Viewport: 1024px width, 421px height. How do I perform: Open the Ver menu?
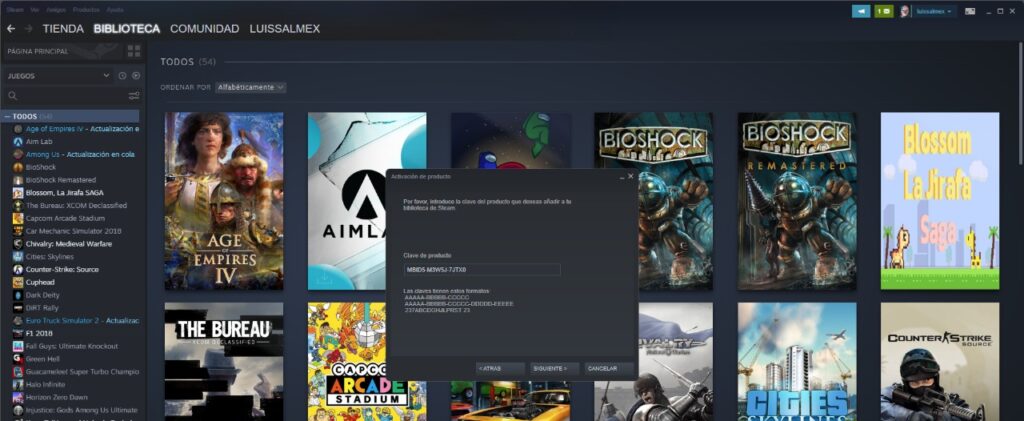[35, 10]
